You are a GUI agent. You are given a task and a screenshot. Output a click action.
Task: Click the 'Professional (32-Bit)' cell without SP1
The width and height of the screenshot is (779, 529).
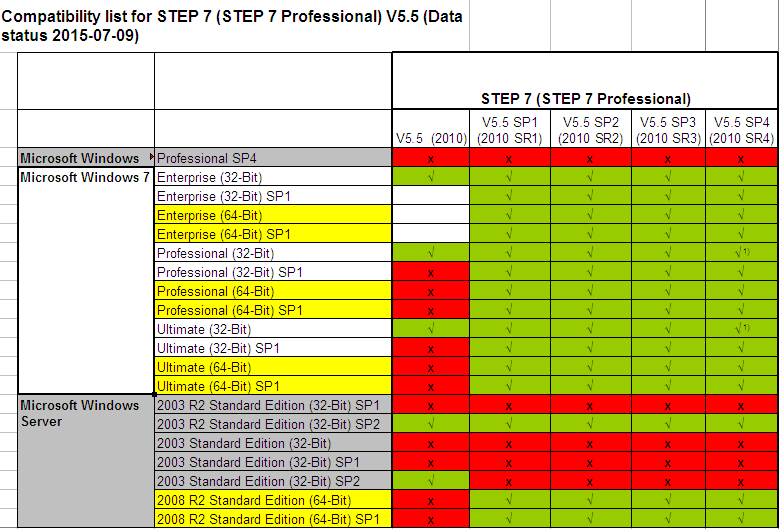pyautogui.click(x=273, y=252)
